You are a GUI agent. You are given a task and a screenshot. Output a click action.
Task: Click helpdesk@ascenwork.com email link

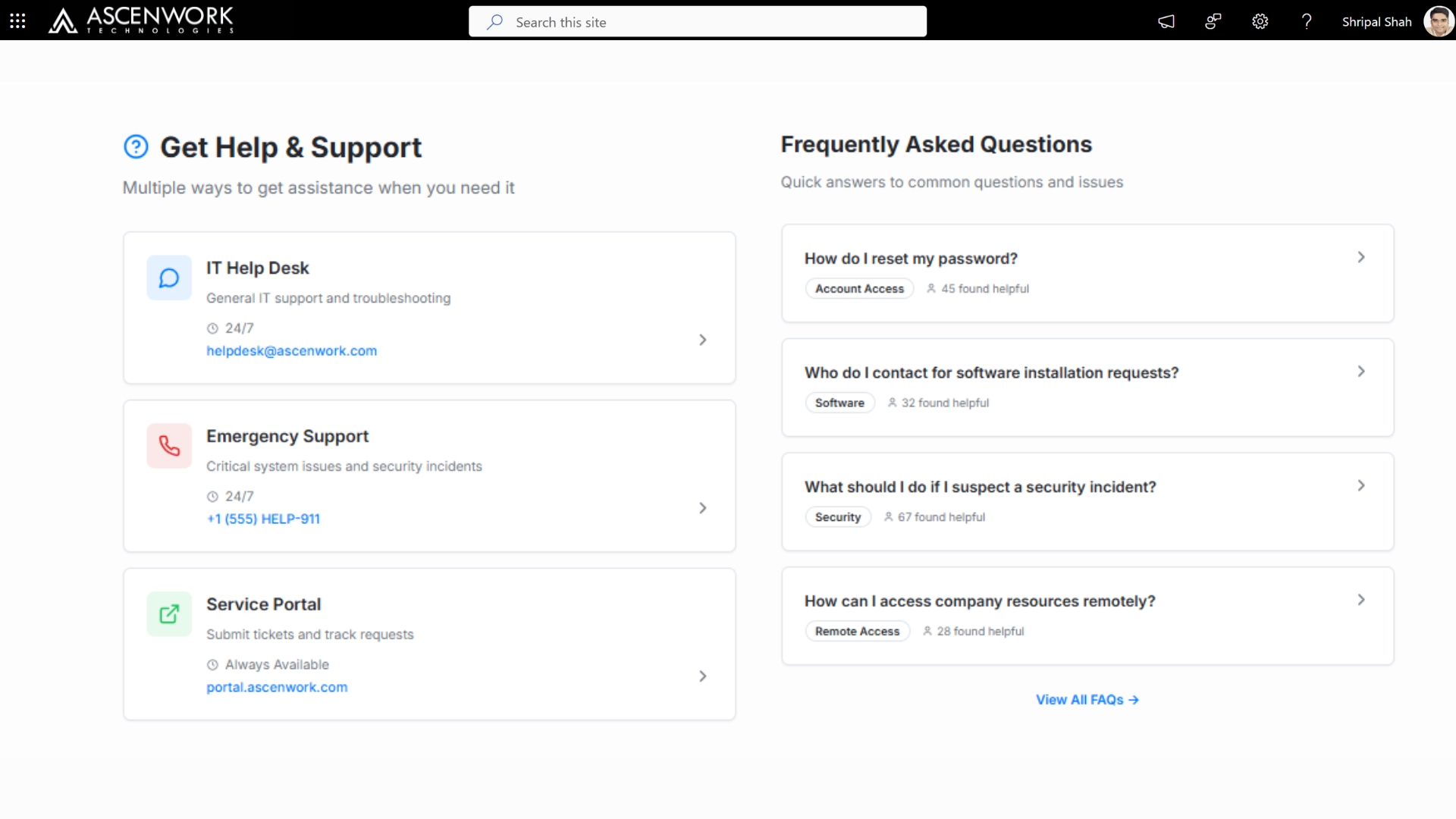point(291,351)
